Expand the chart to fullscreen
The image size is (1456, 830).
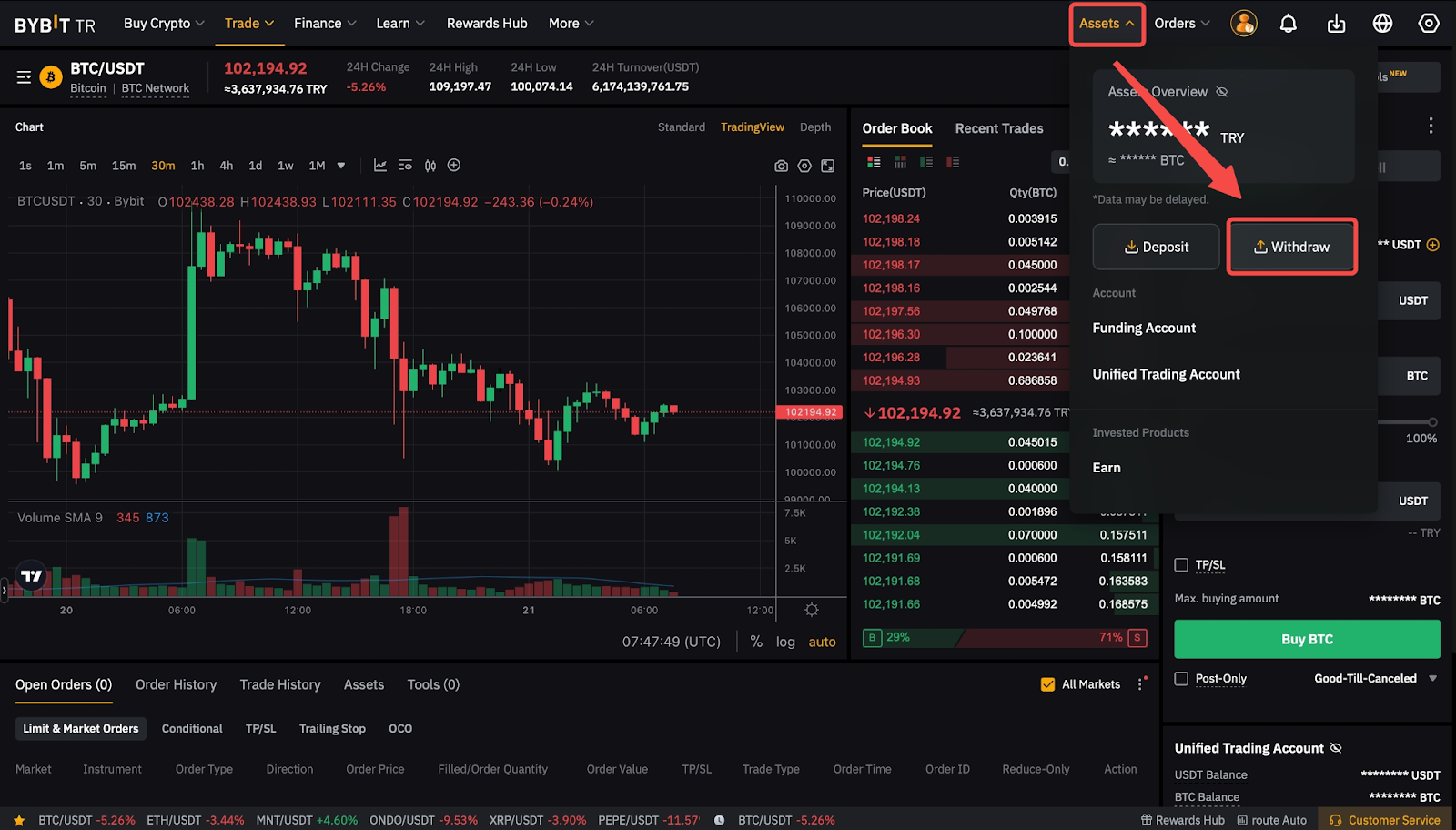tap(827, 166)
